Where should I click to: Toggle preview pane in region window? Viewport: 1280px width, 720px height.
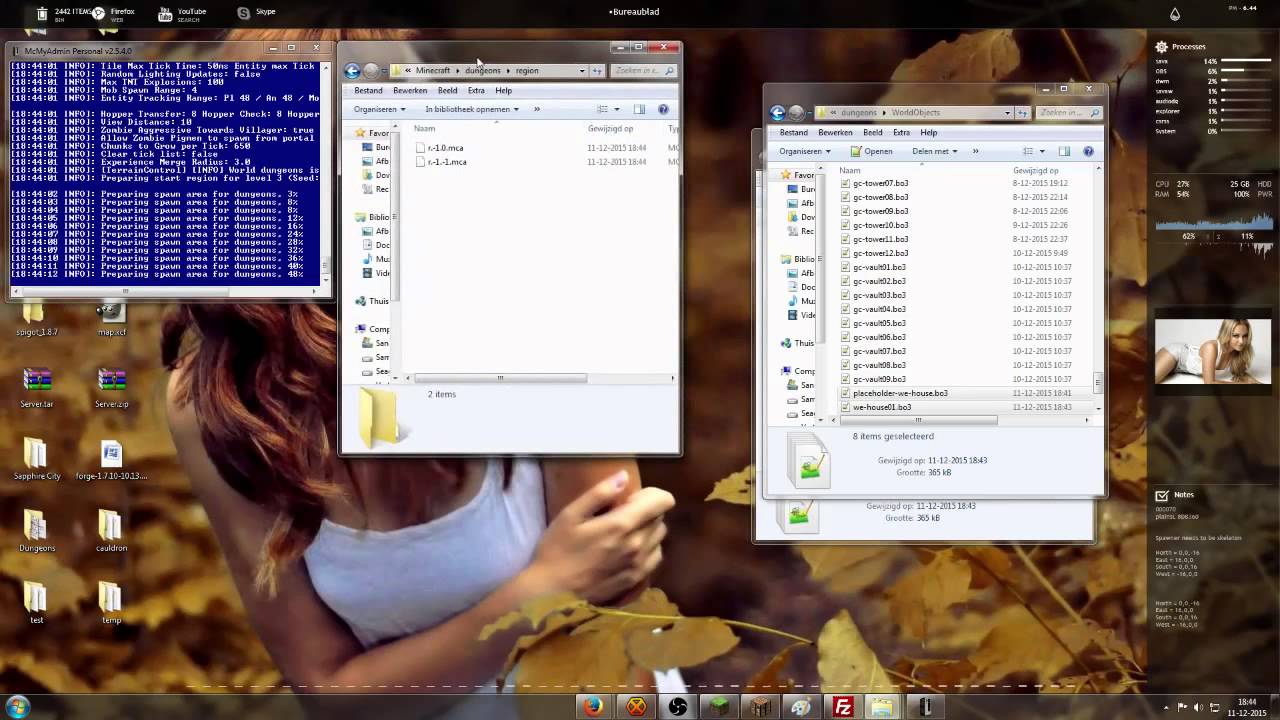[x=640, y=109]
